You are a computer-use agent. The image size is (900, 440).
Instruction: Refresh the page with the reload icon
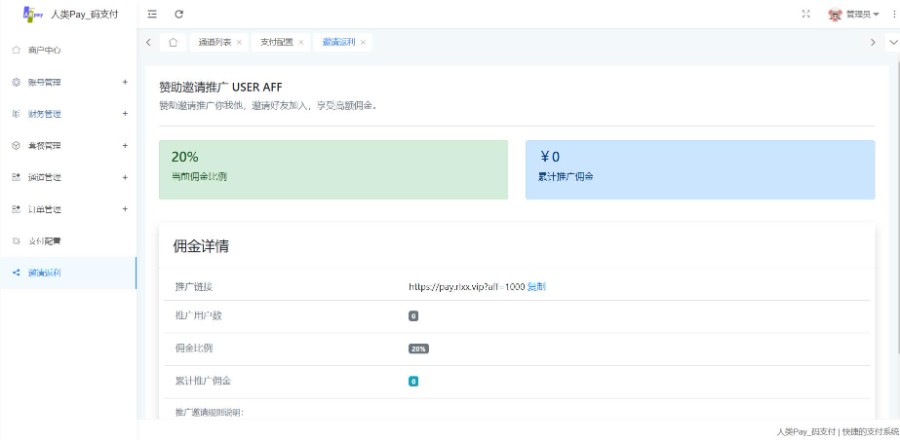point(179,14)
